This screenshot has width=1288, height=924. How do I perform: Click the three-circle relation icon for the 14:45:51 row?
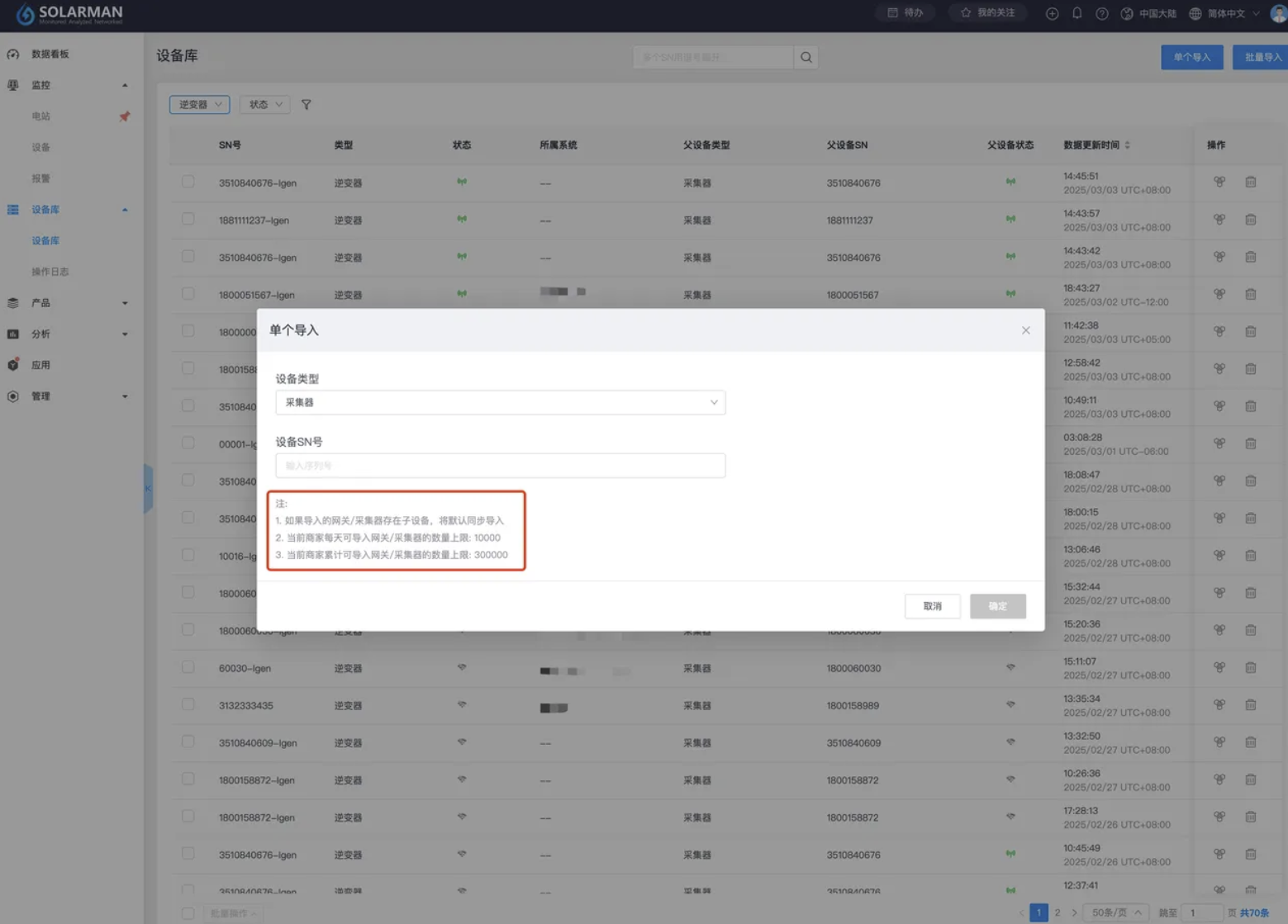point(1219,182)
